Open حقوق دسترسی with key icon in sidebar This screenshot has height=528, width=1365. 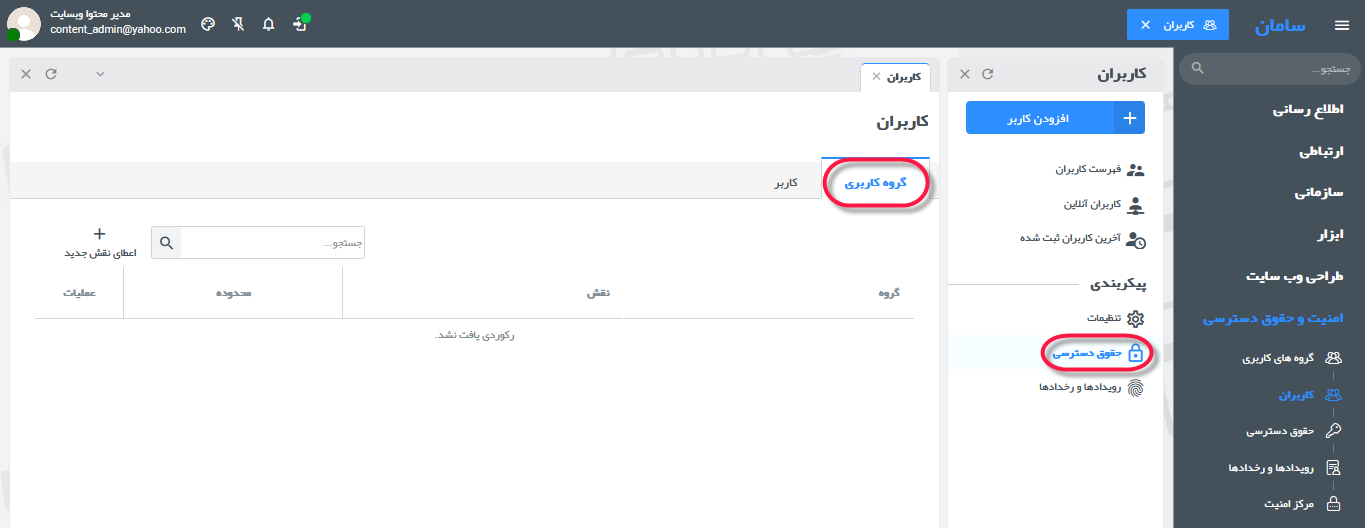(x=1293, y=431)
